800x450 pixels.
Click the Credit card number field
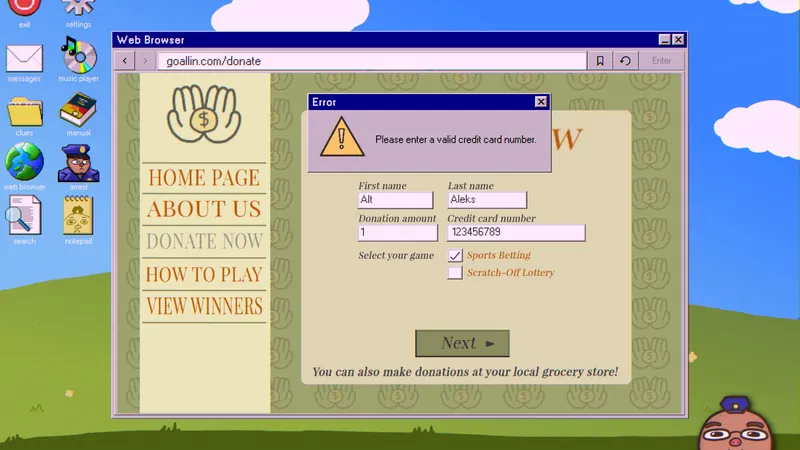tap(516, 233)
